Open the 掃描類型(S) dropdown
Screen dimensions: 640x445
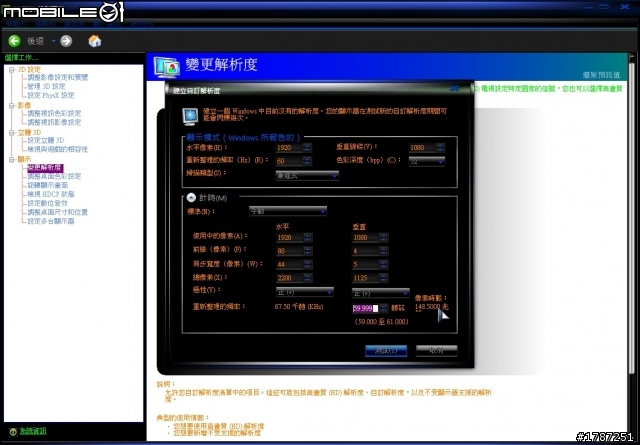(x=307, y=176)
